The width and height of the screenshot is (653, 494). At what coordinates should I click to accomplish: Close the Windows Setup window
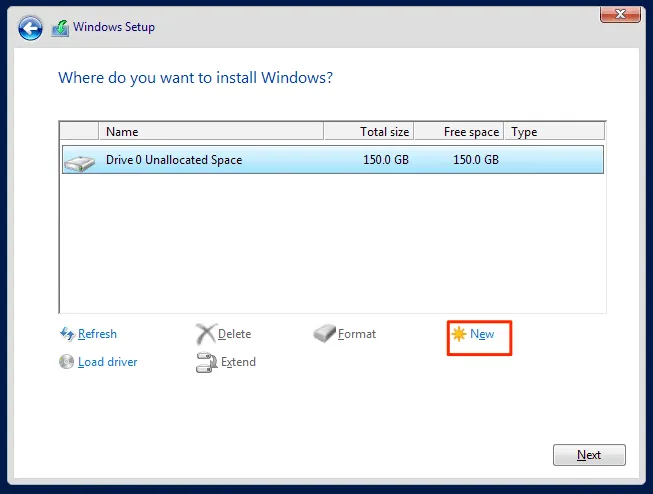(x=619, y=12)
